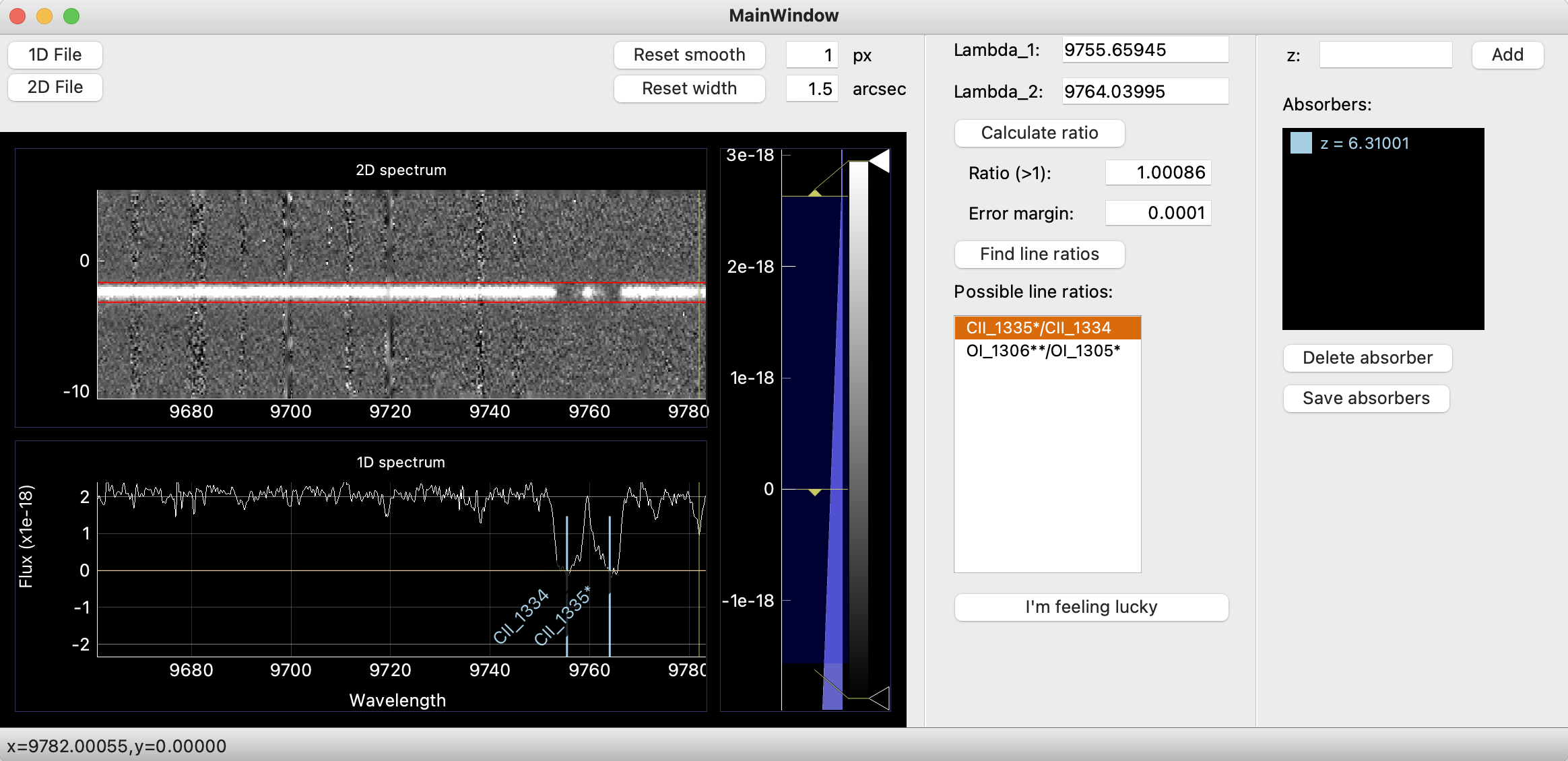The width and height of the screenshot is (1568, 761).
Task: Click the grayscale gradient colorbar
Action: tap(858, 431)
